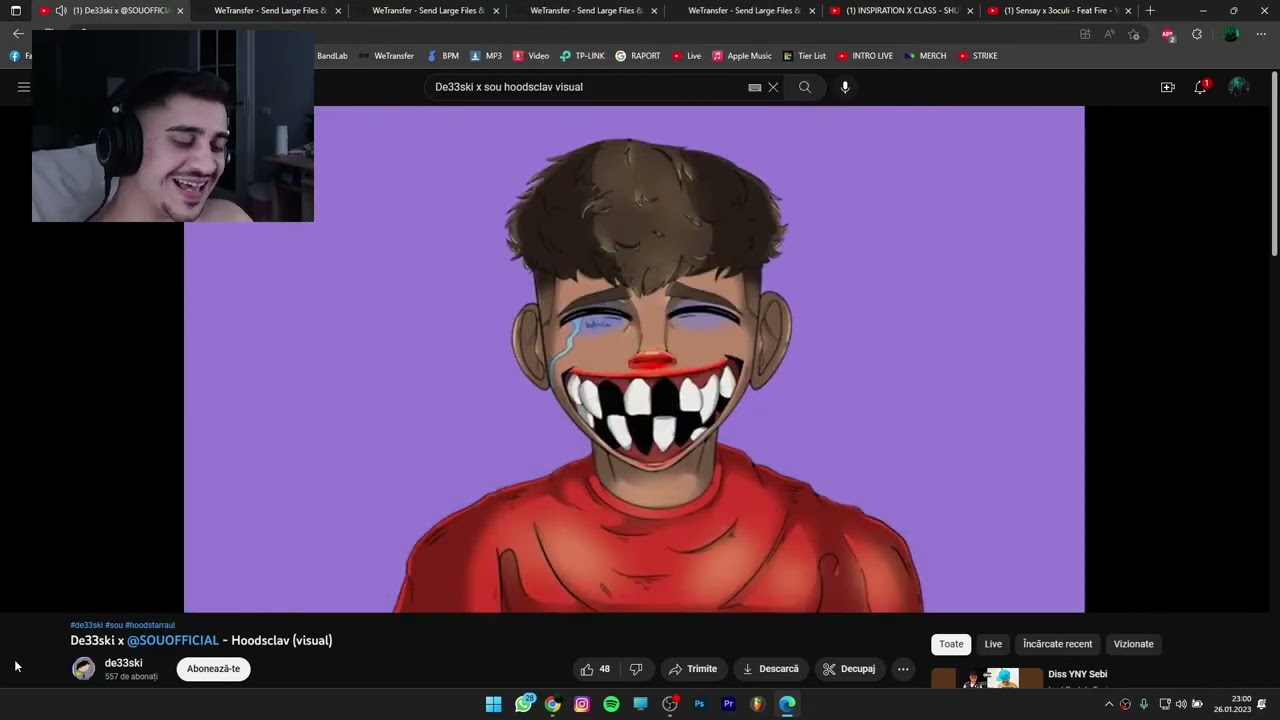Image resolution: width=1280 pixels, height=720 pixels.
Task: Switch to Sensay x 3oculi Feat Fire tab
Action: click(1060, 11)
